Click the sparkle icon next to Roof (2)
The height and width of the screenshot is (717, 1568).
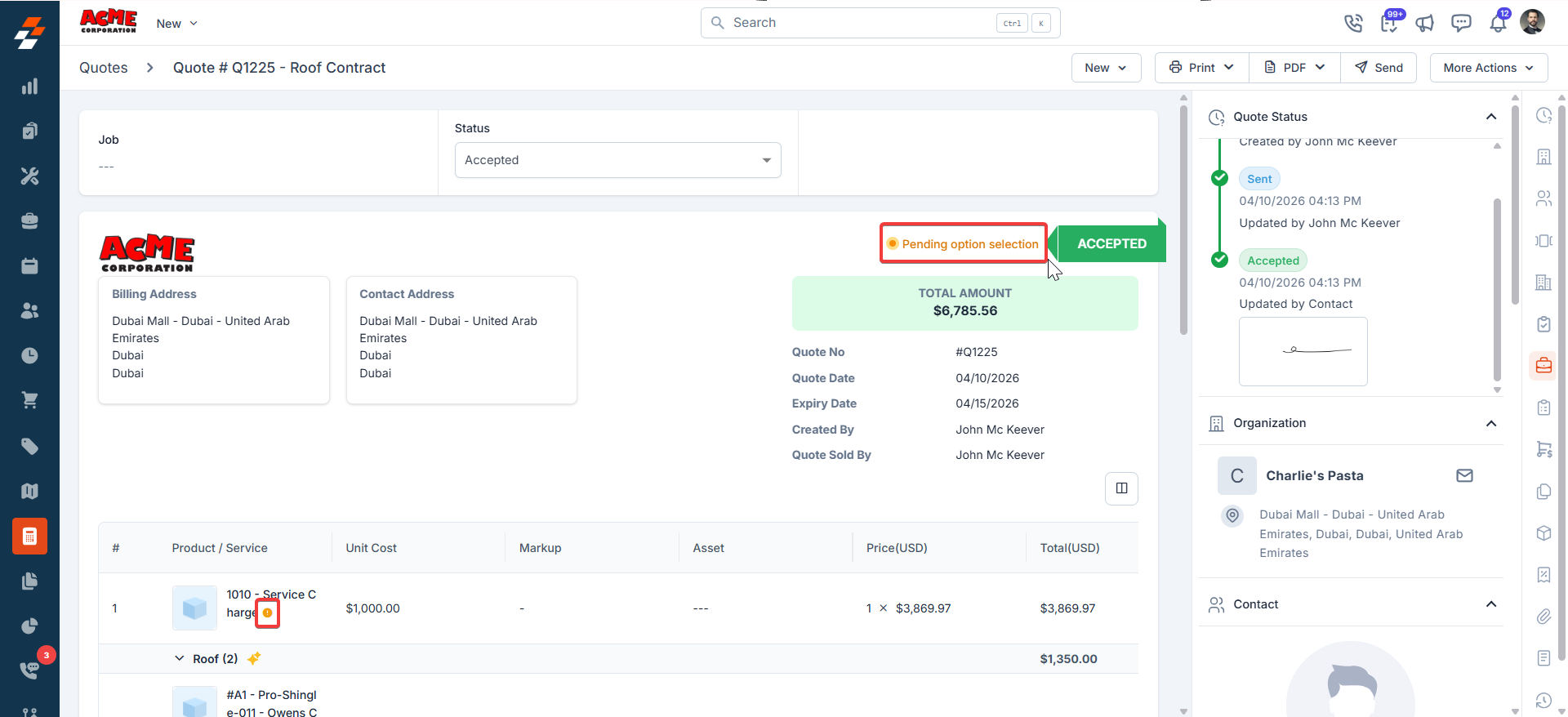[x=254, y=658]
